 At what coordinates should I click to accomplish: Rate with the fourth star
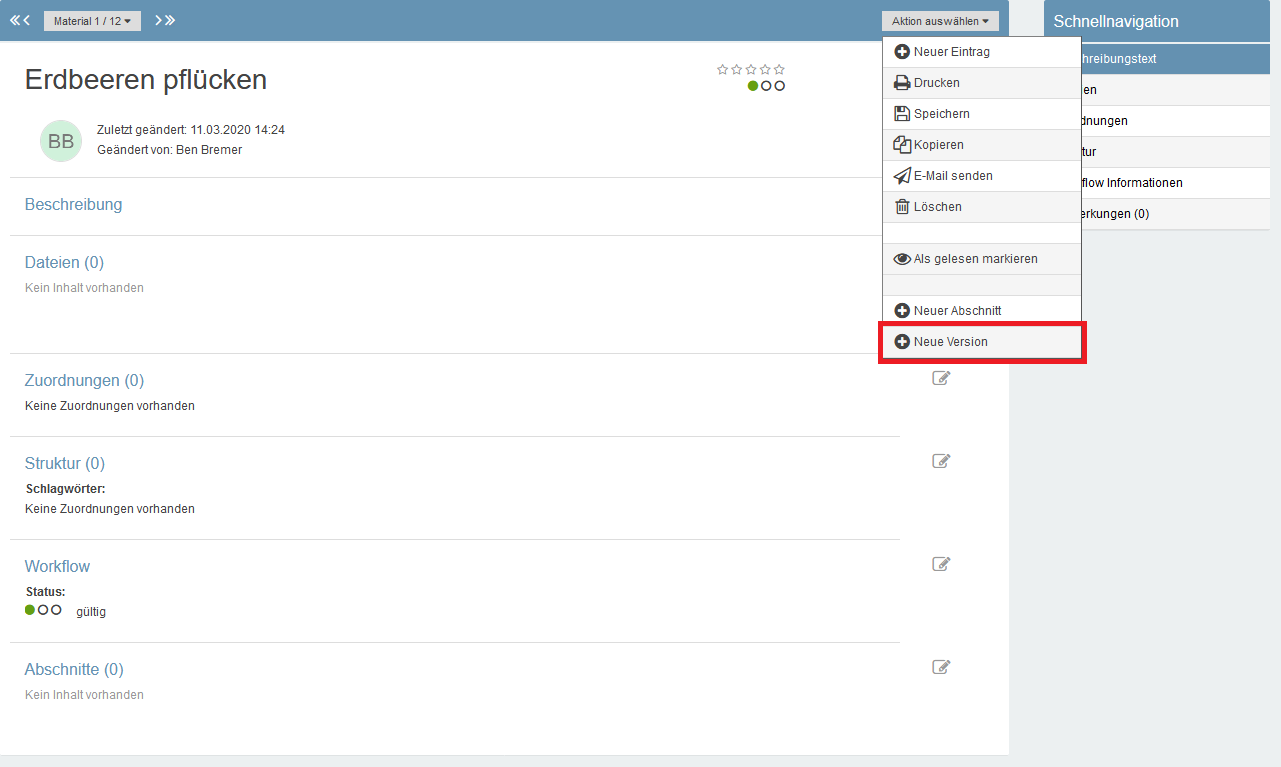coord(765,69)
